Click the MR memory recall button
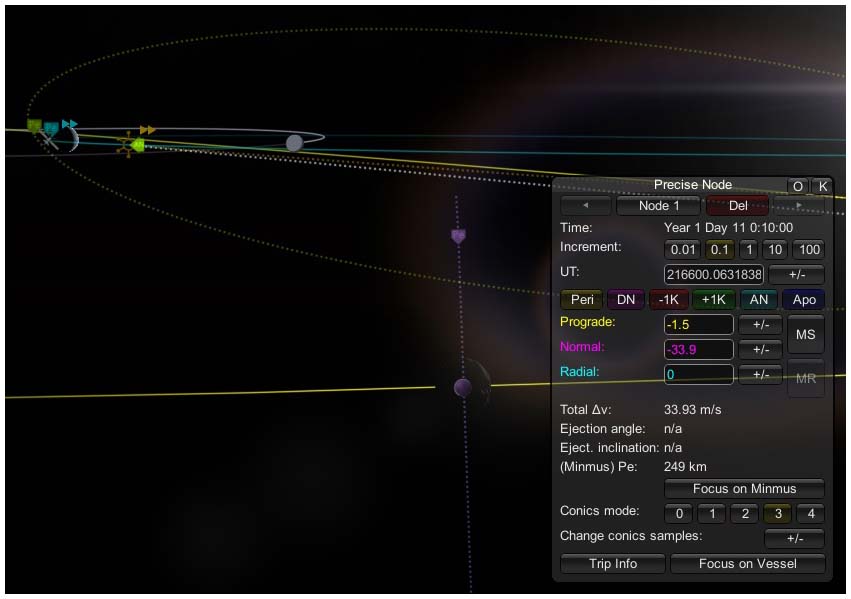Viewport: 851px width, 599px height. click(805, 378)
